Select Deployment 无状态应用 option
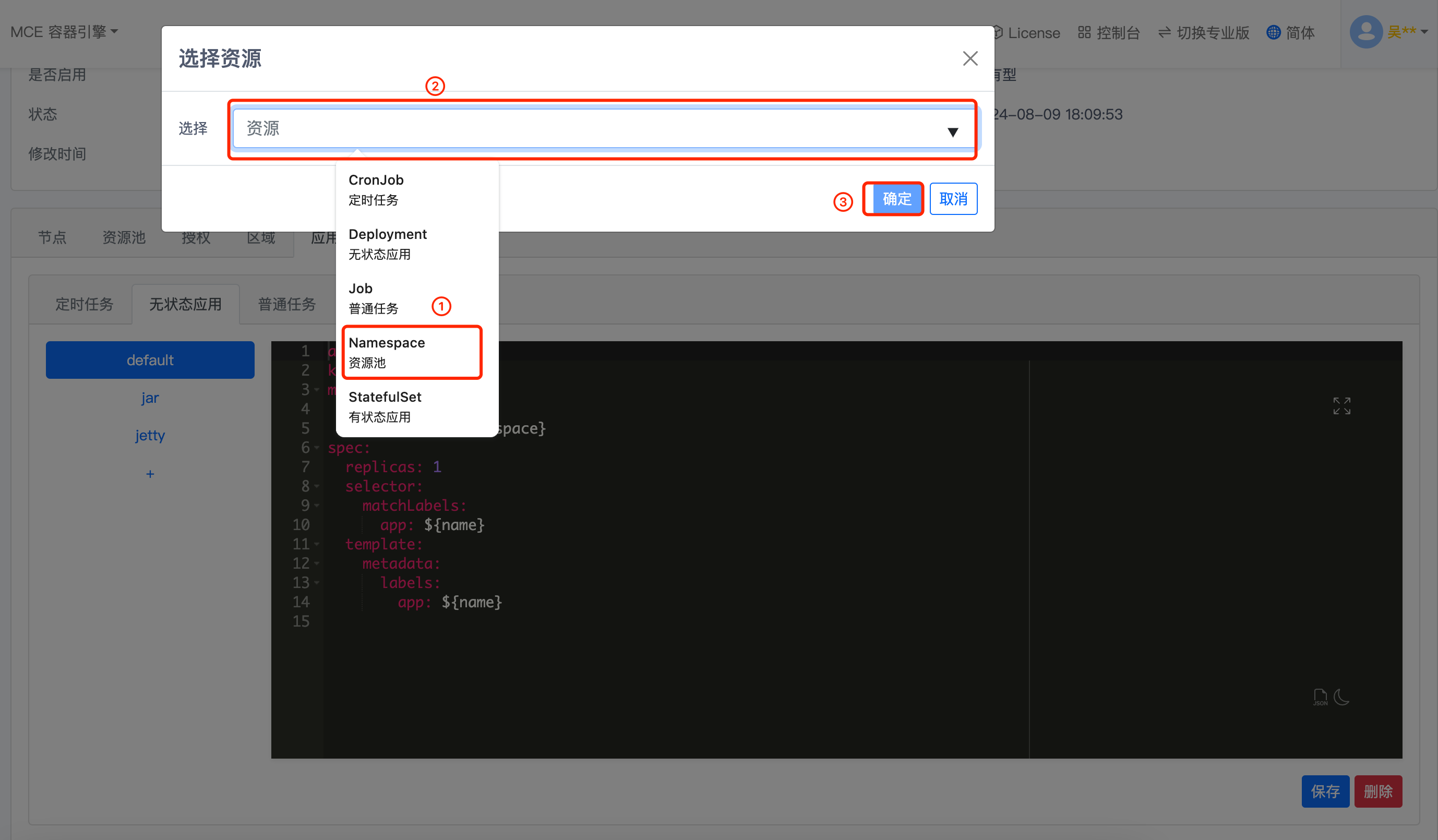 (417, 244)
